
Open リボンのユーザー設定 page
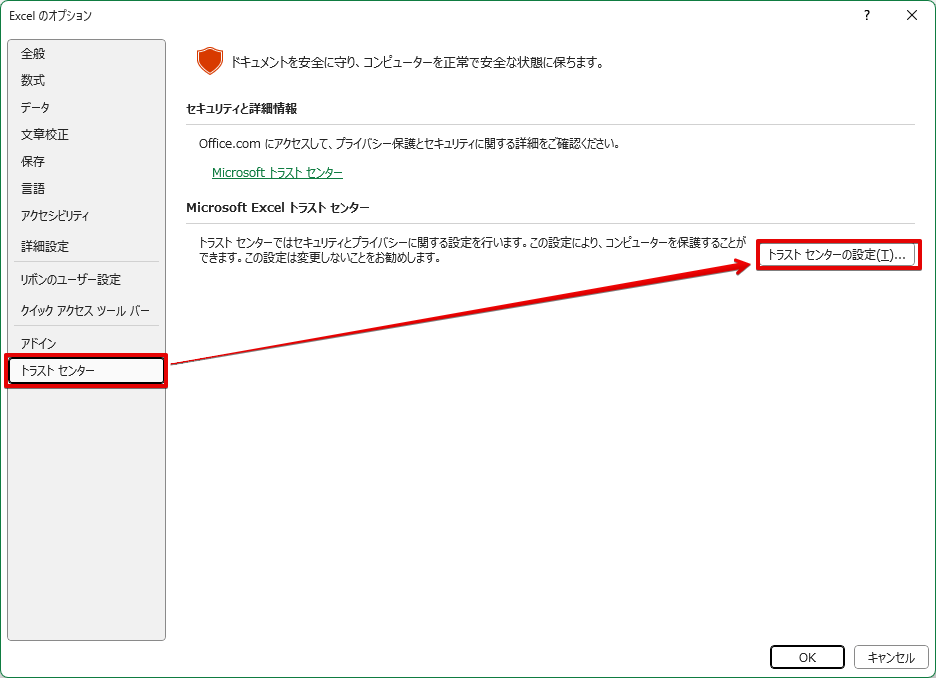87,279
